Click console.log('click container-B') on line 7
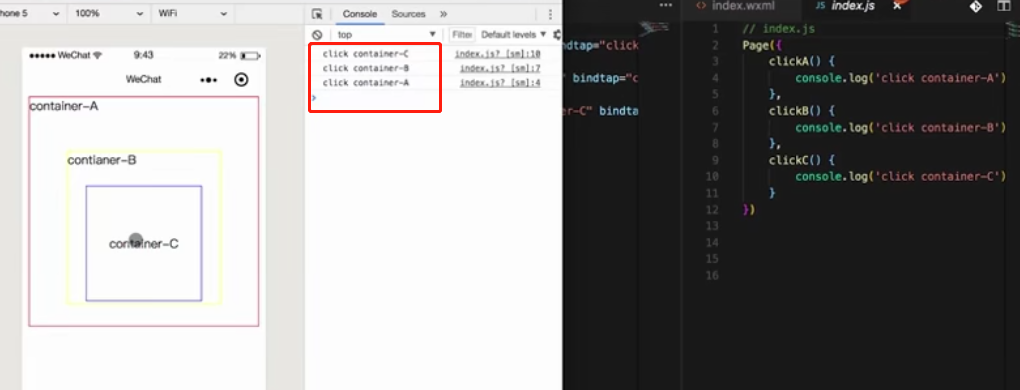Image resolution: width=1020 pixels, height=390 pixels. click(901, 127)
